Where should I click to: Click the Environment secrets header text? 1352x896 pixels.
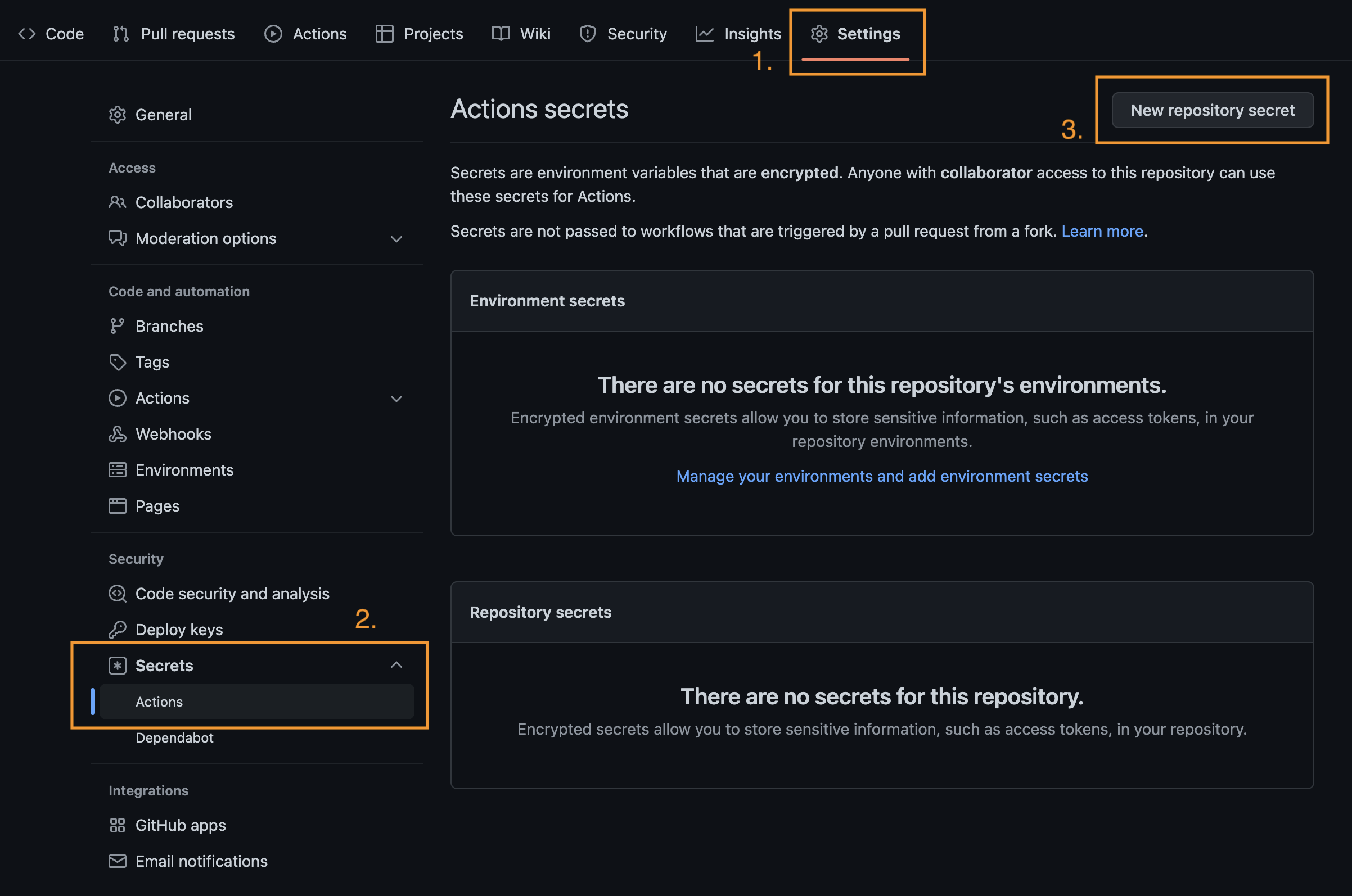pyautogui.click(x=547, y=301)
